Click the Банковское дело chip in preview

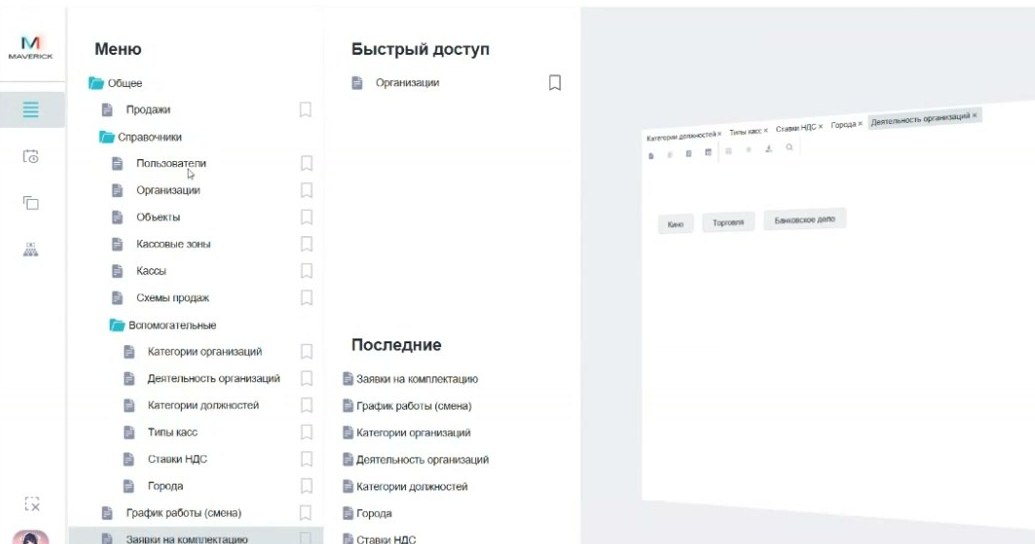coord(805,220)
